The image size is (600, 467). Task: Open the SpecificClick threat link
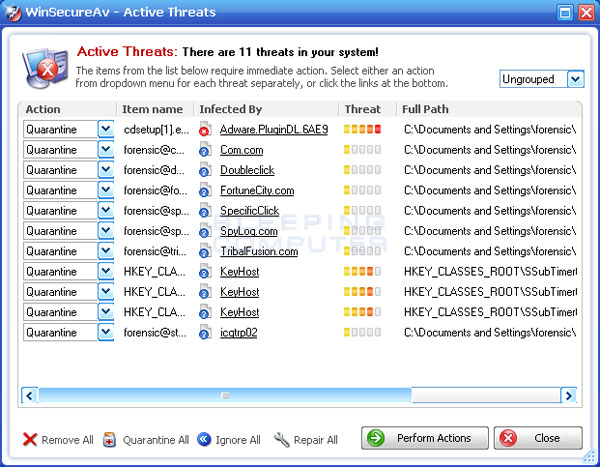point(249,211)
